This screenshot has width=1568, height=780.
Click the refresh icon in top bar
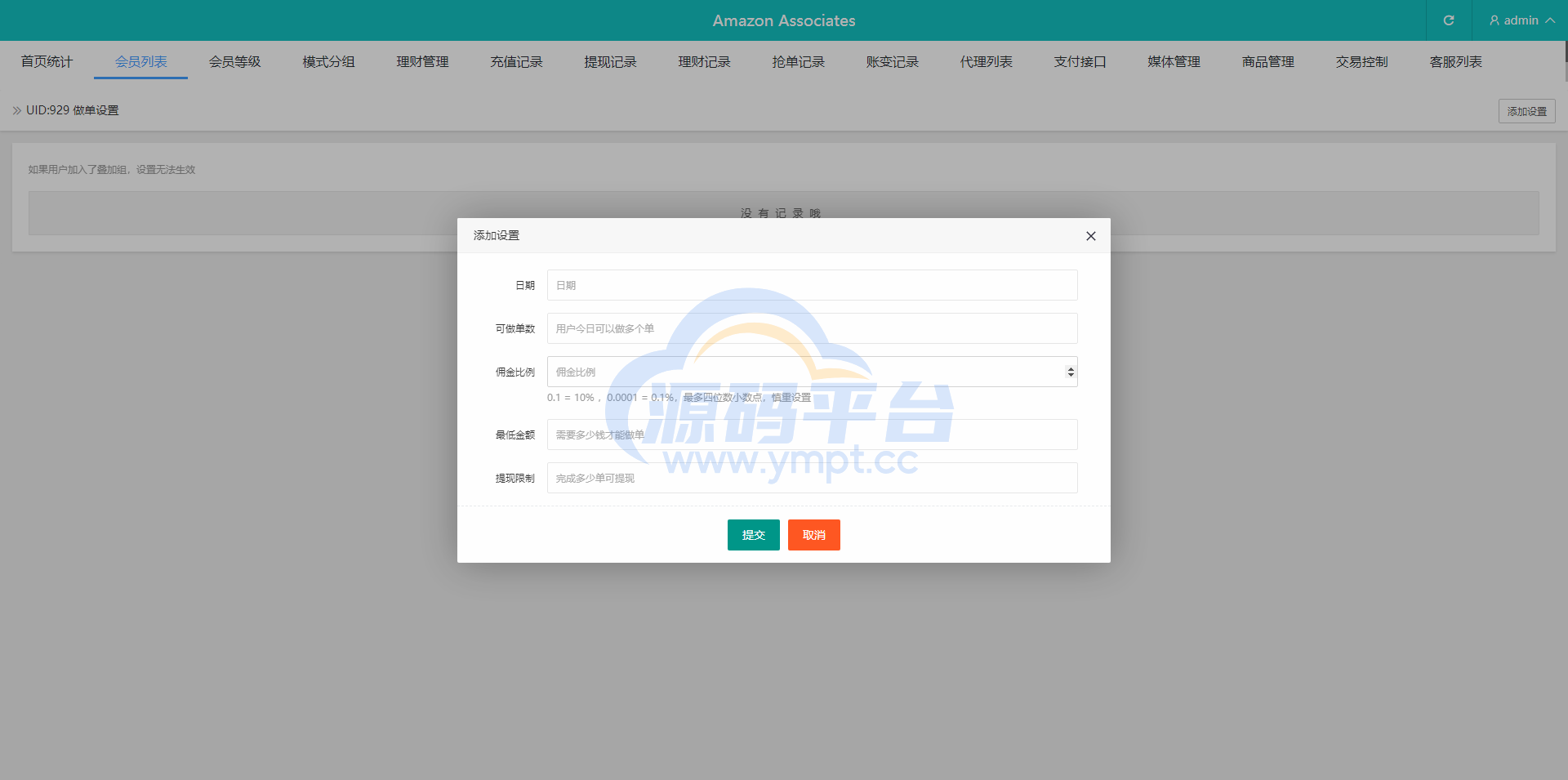tap(1449, 20)
